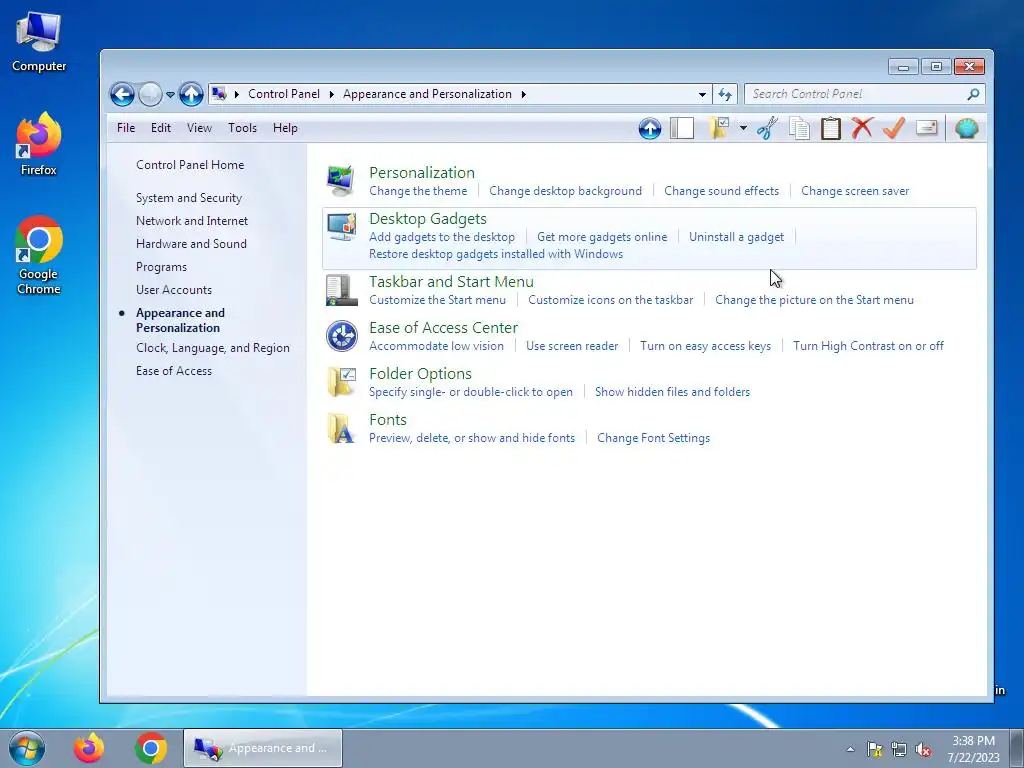This screenshot has height=768, width=1024.
Task: Click Show hidden files and folders
Action: pyautogui.click(x=673, y=392)
